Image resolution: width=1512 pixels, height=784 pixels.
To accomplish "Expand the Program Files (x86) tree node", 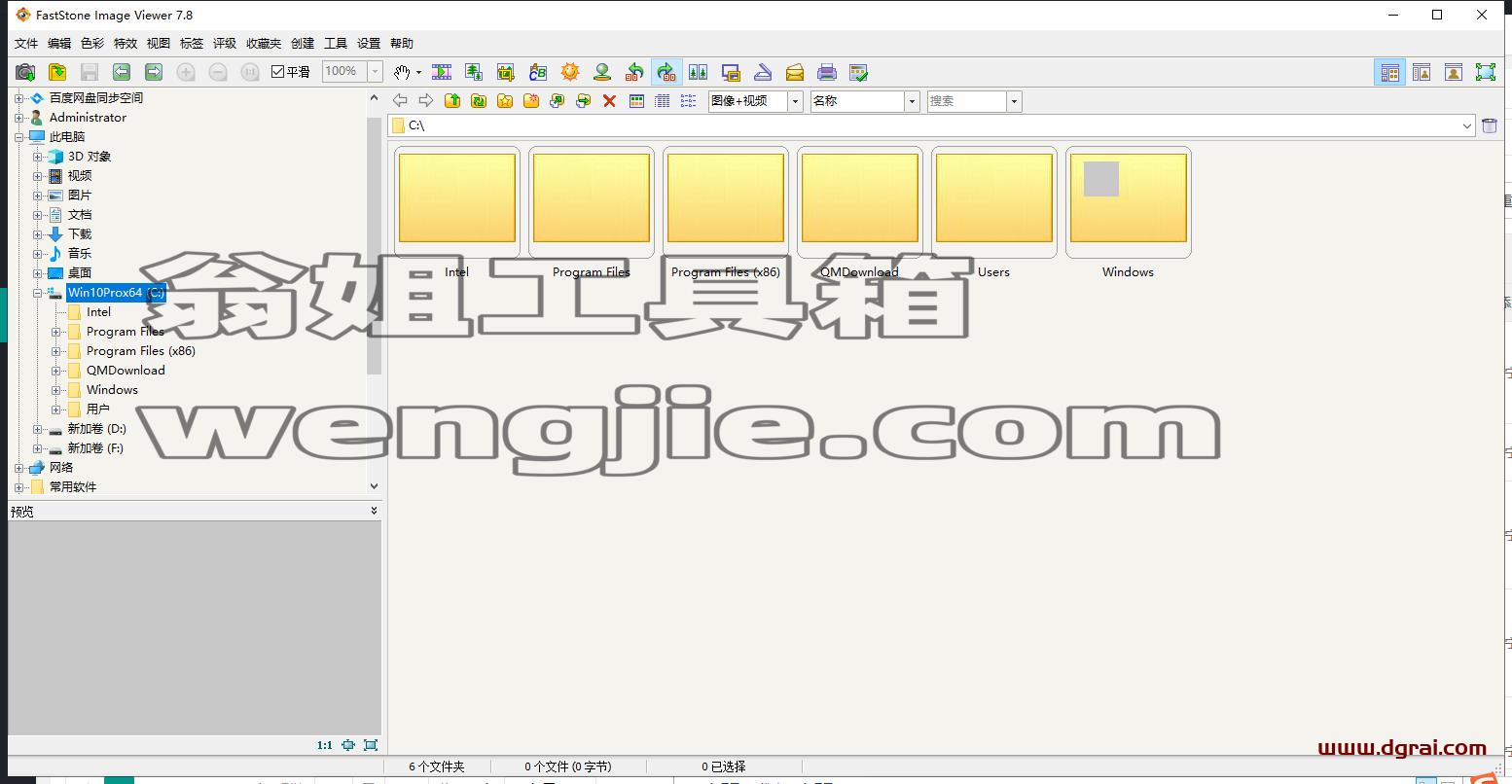I will (55, 351).
